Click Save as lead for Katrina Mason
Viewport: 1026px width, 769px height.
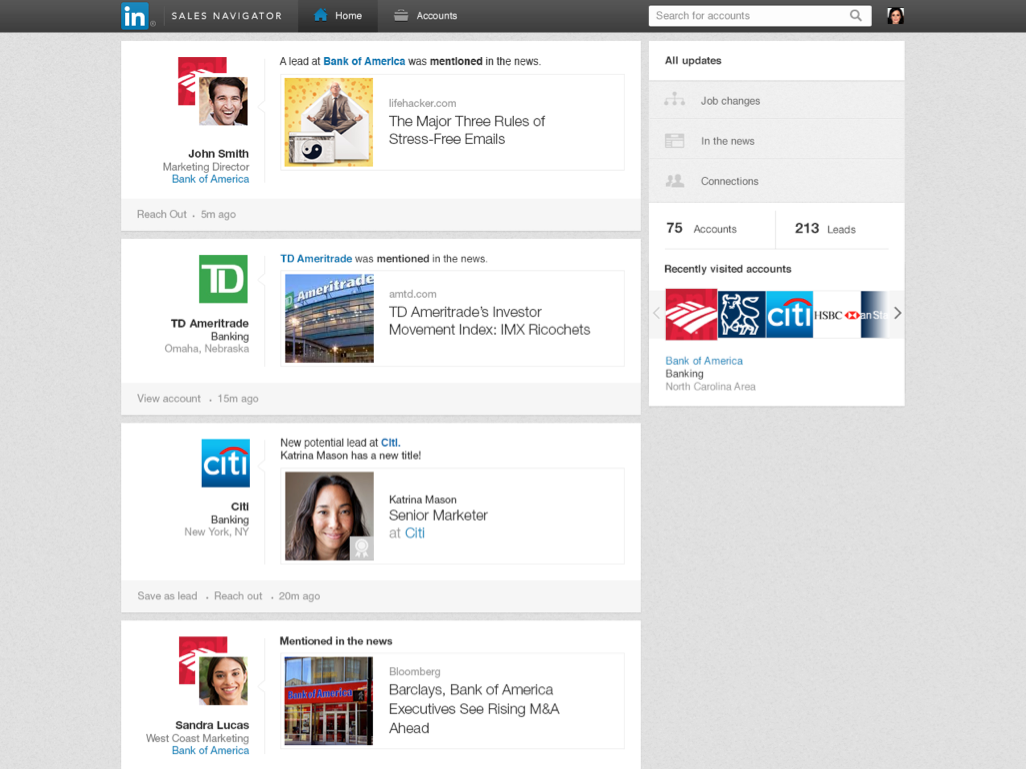pyautogui.click(x=167, y=596)
